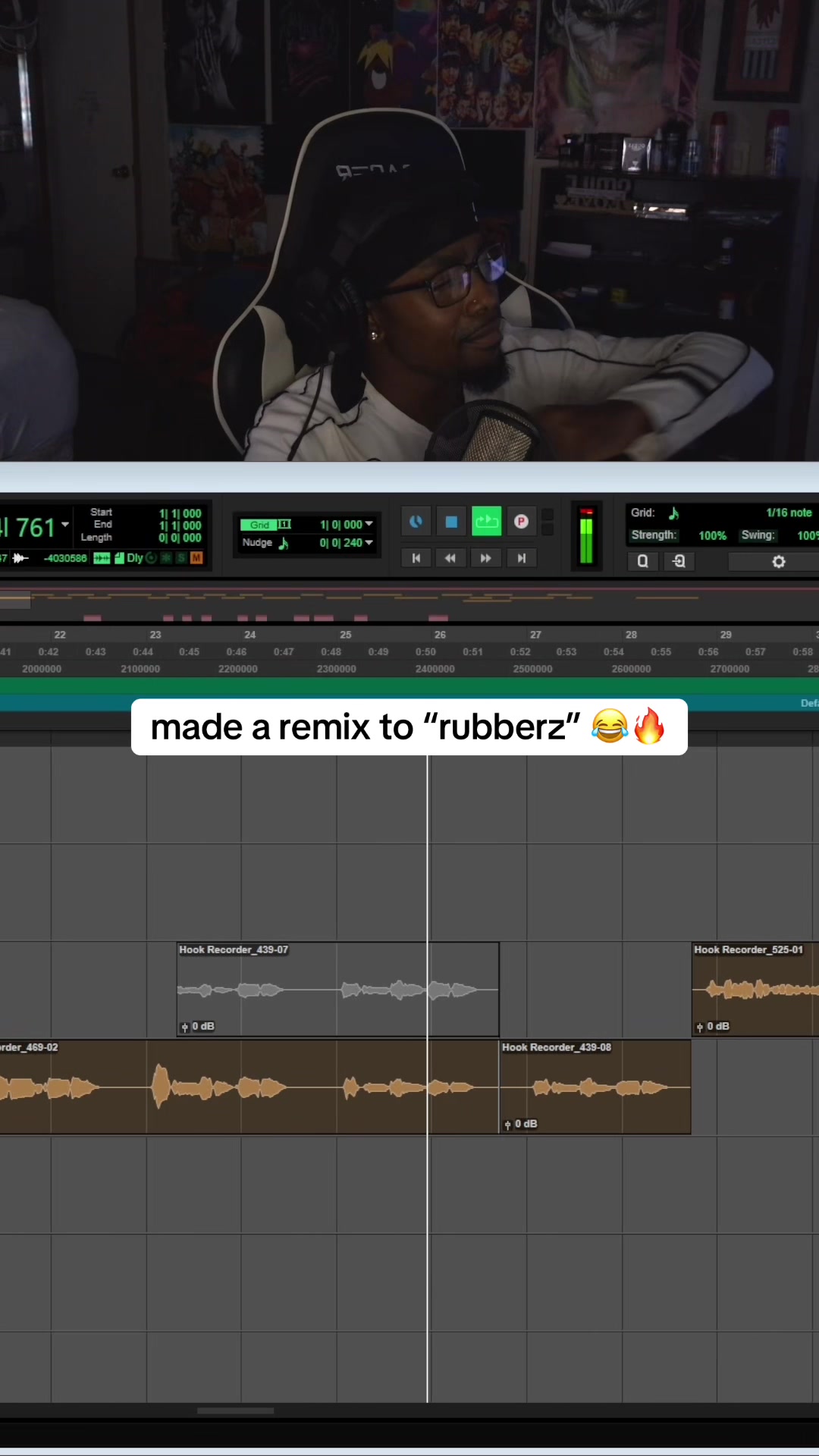819x1456 pixels.
Task: Toggle the asterisk indicator icon
Action: click(x=166, y=558)
